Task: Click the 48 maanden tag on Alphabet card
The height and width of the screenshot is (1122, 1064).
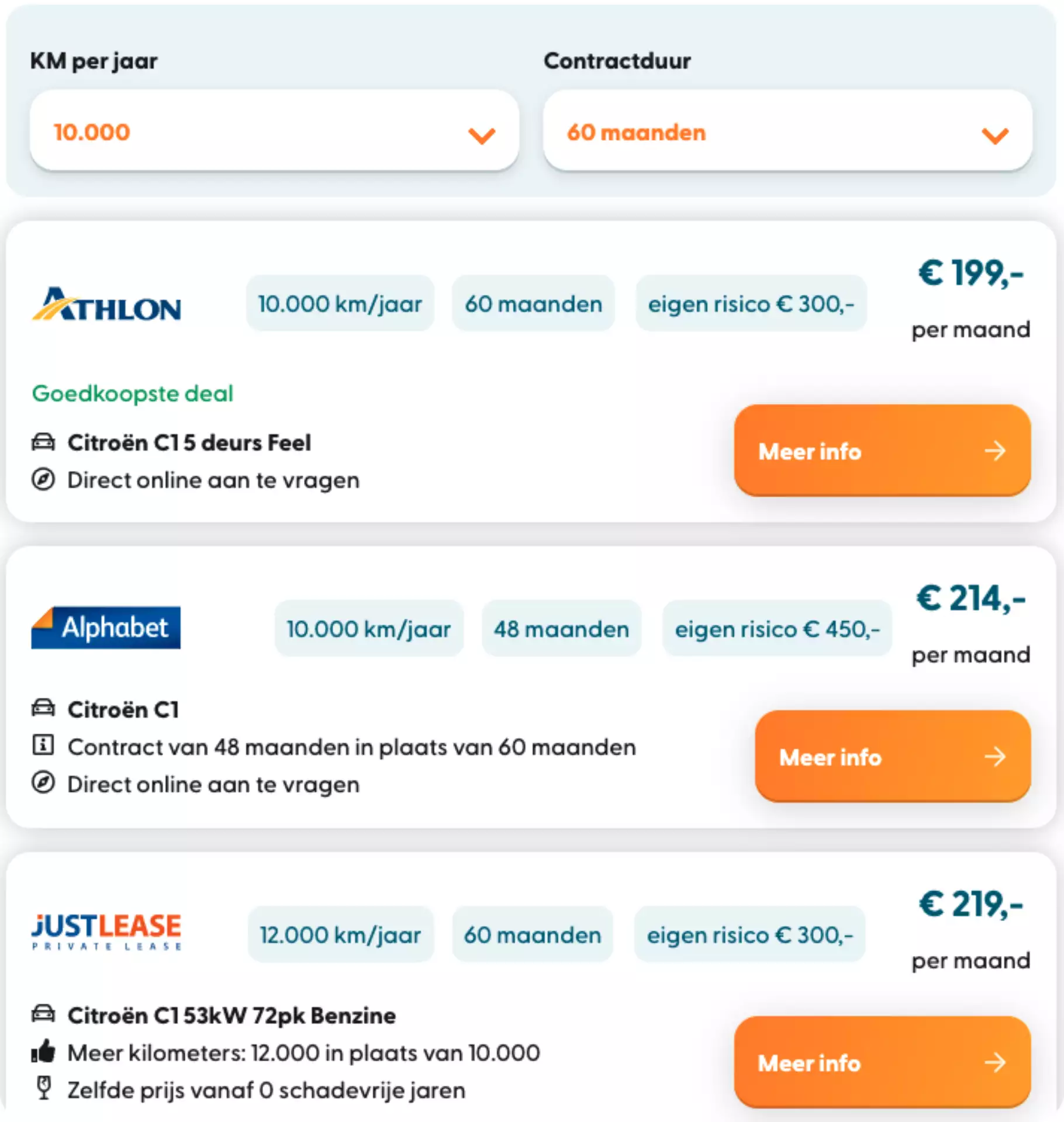Action: [561, 629]
